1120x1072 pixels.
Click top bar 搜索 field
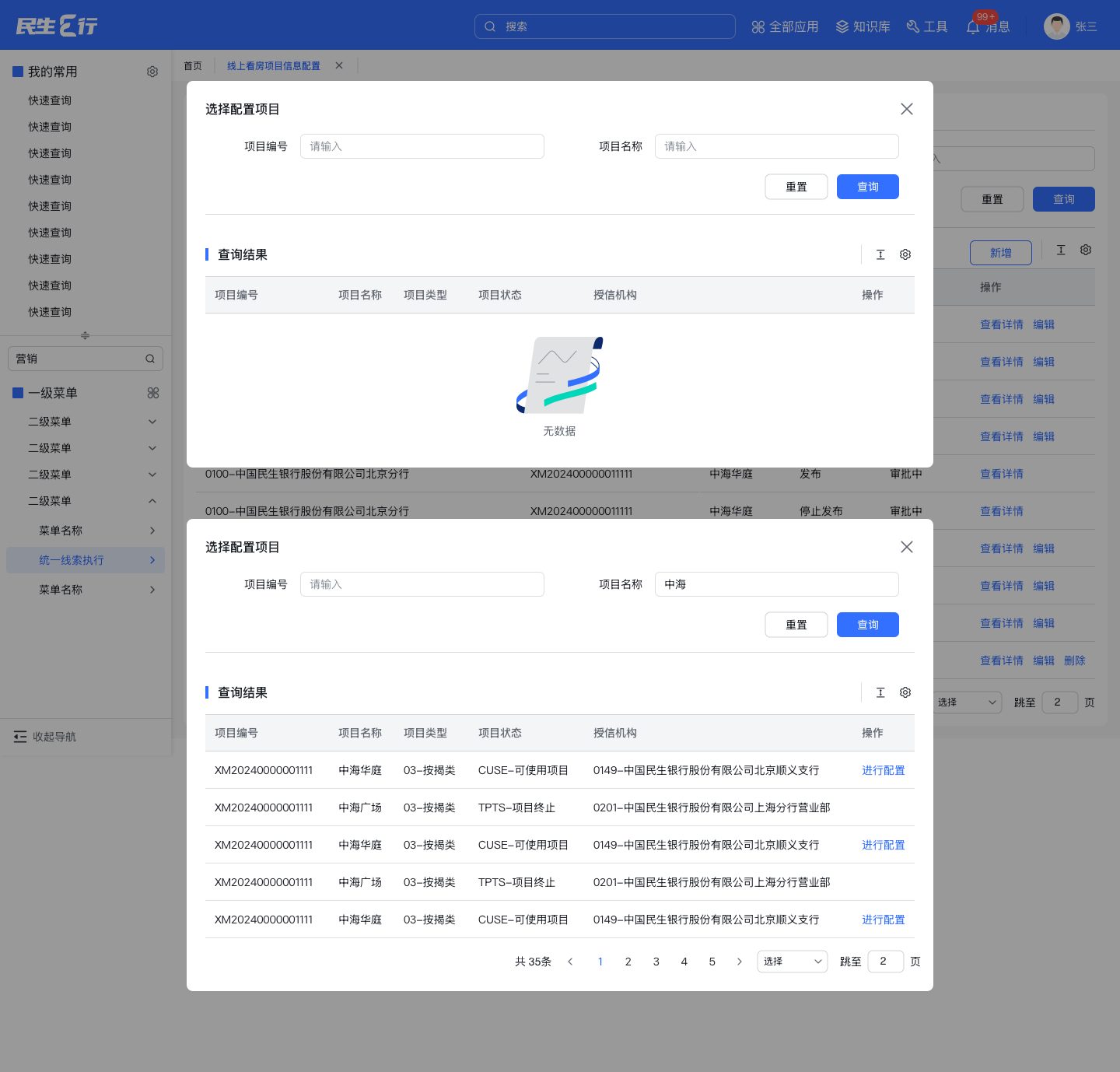click(605, 26)
